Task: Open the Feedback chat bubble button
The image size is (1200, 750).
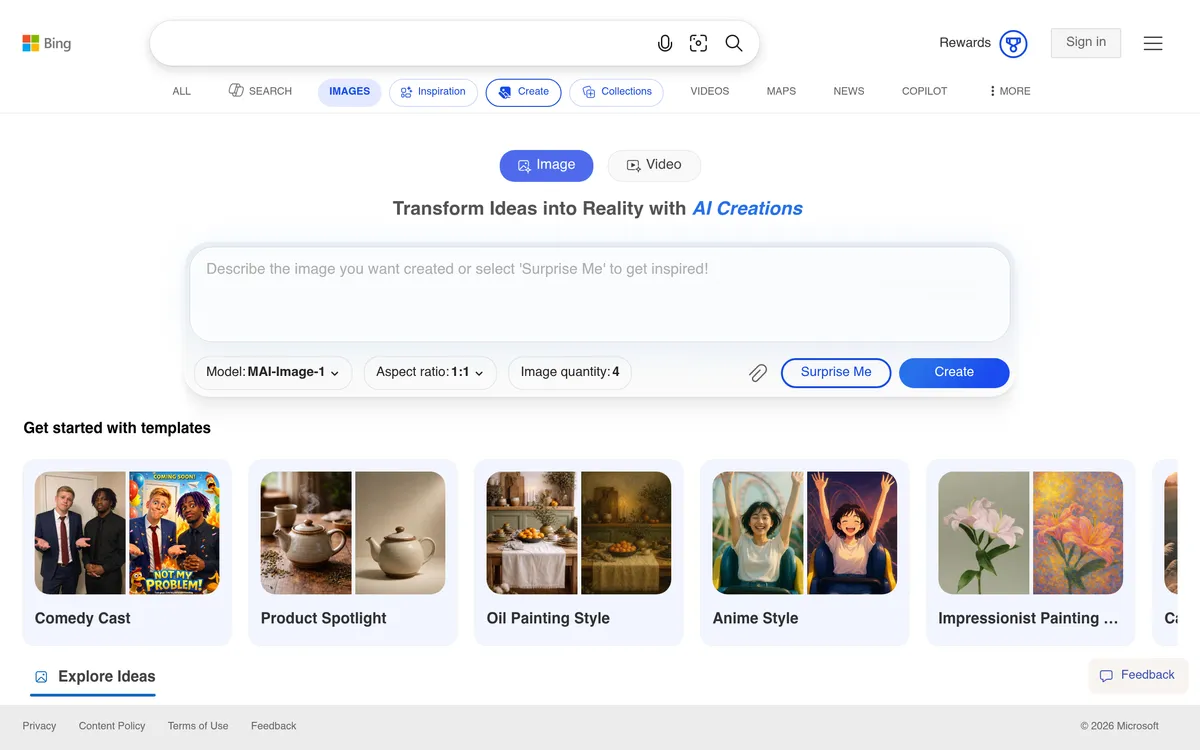Action: tap(1137, 675)
